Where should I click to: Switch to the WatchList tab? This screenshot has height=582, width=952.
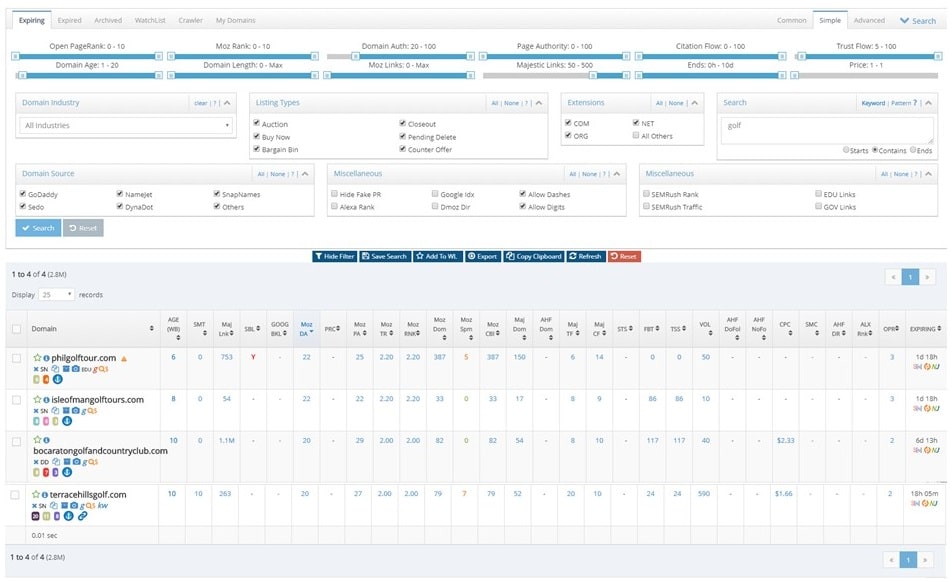(x=150, y=20)
